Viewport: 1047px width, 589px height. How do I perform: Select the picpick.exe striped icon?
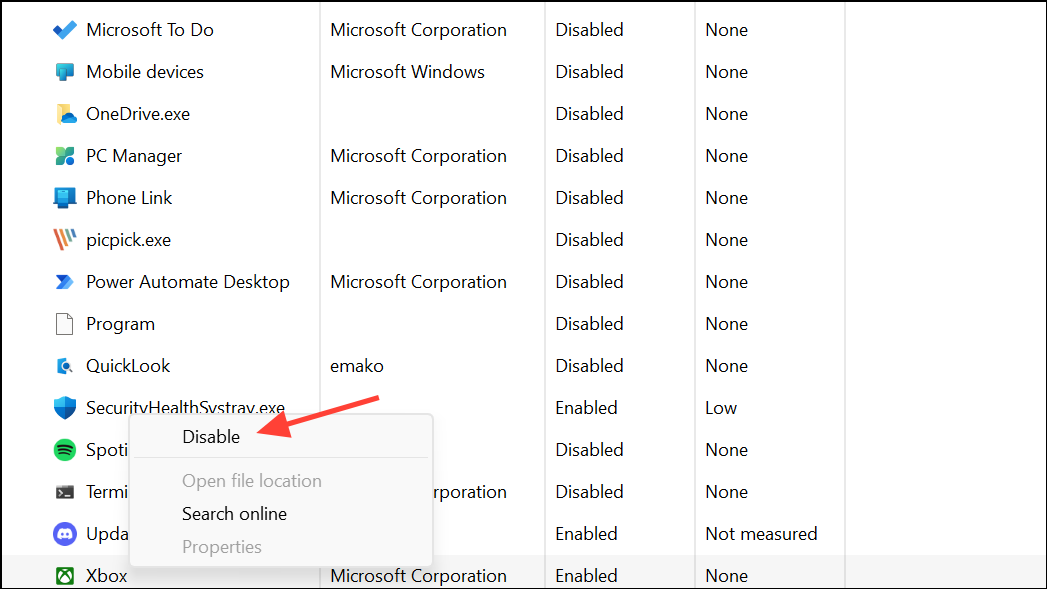point(65,240)
